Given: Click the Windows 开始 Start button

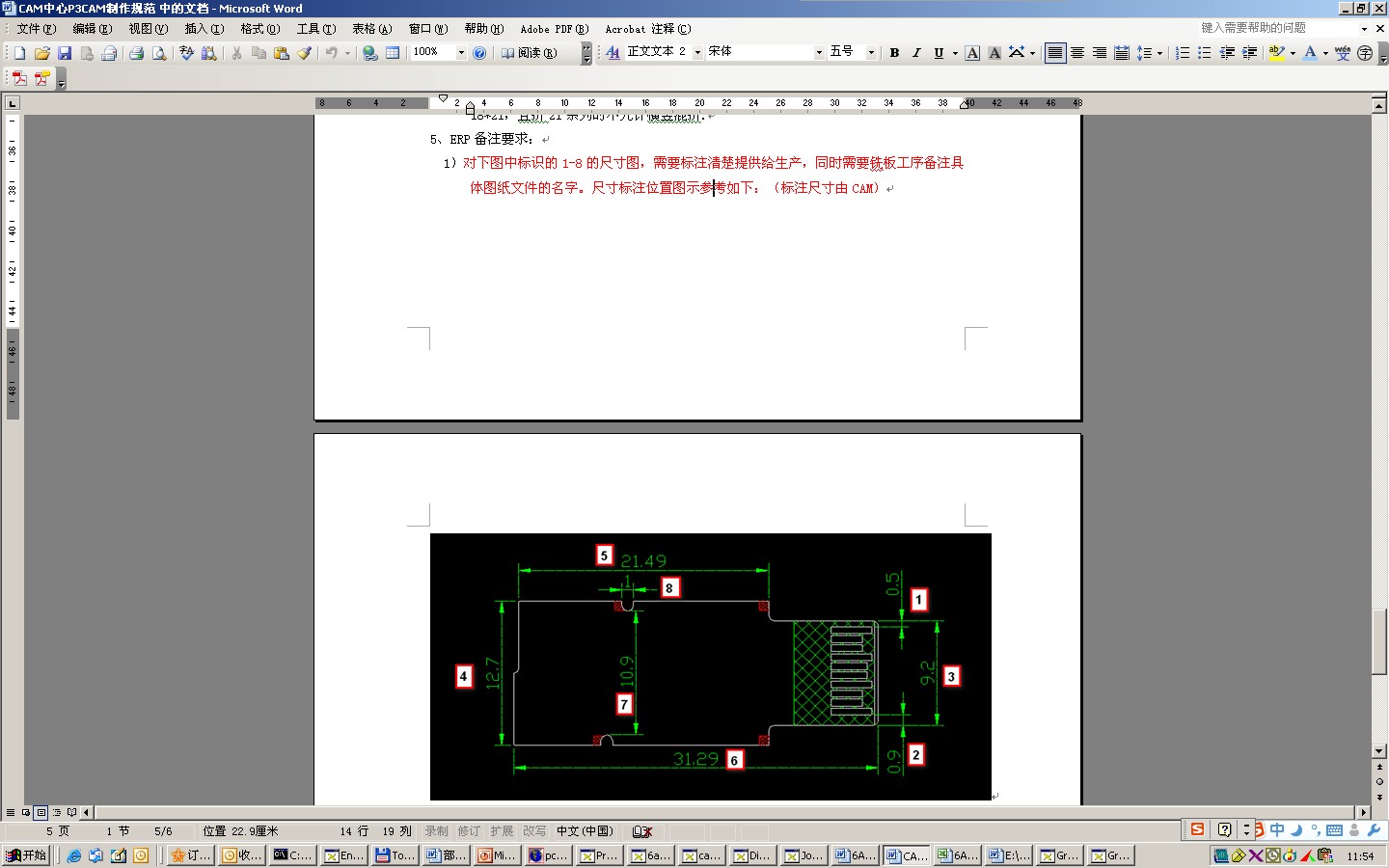Looking at the screenshot, I should click(27, 855).
